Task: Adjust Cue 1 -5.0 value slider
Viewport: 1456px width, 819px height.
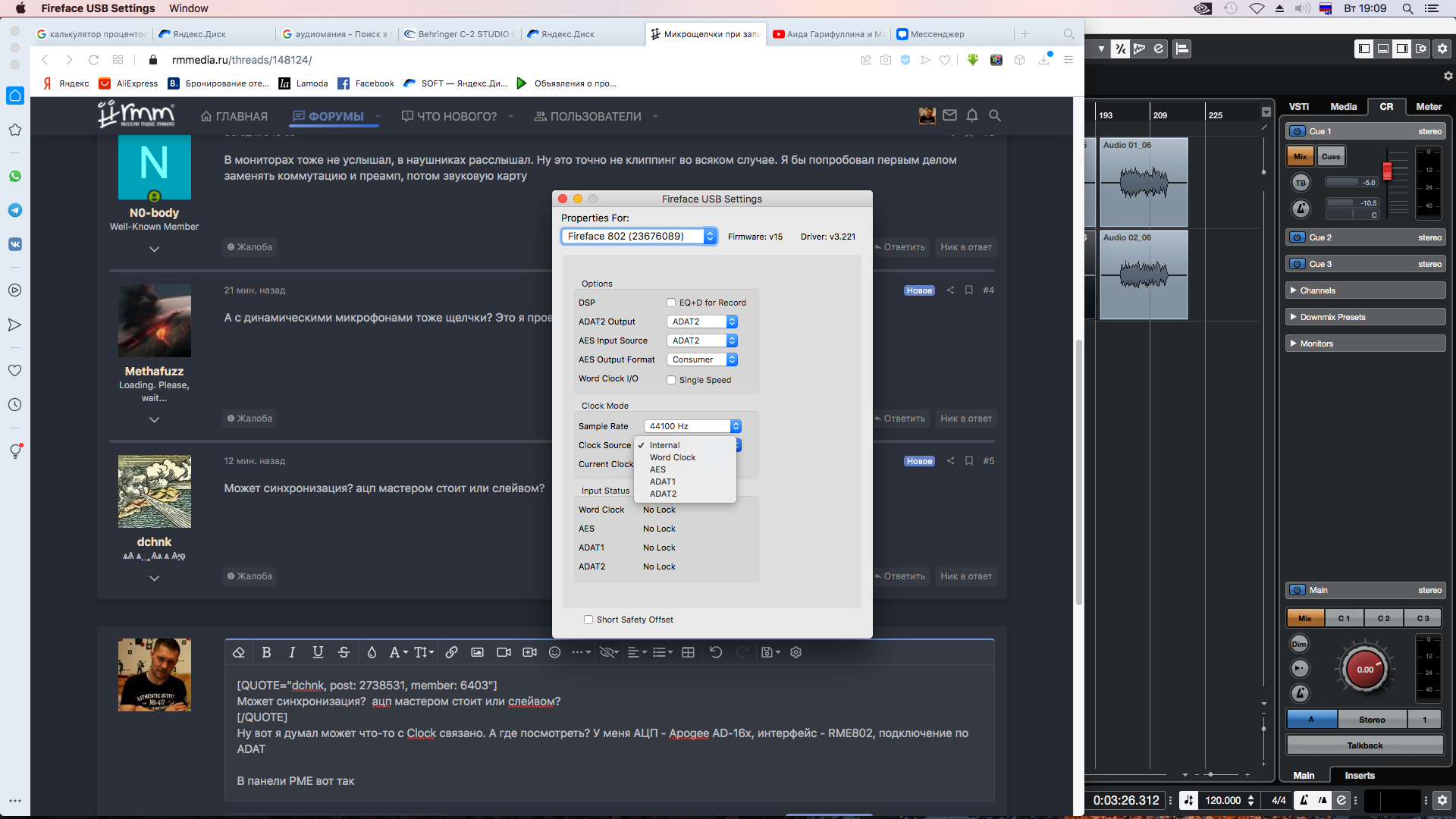Action: [1351, 182]
